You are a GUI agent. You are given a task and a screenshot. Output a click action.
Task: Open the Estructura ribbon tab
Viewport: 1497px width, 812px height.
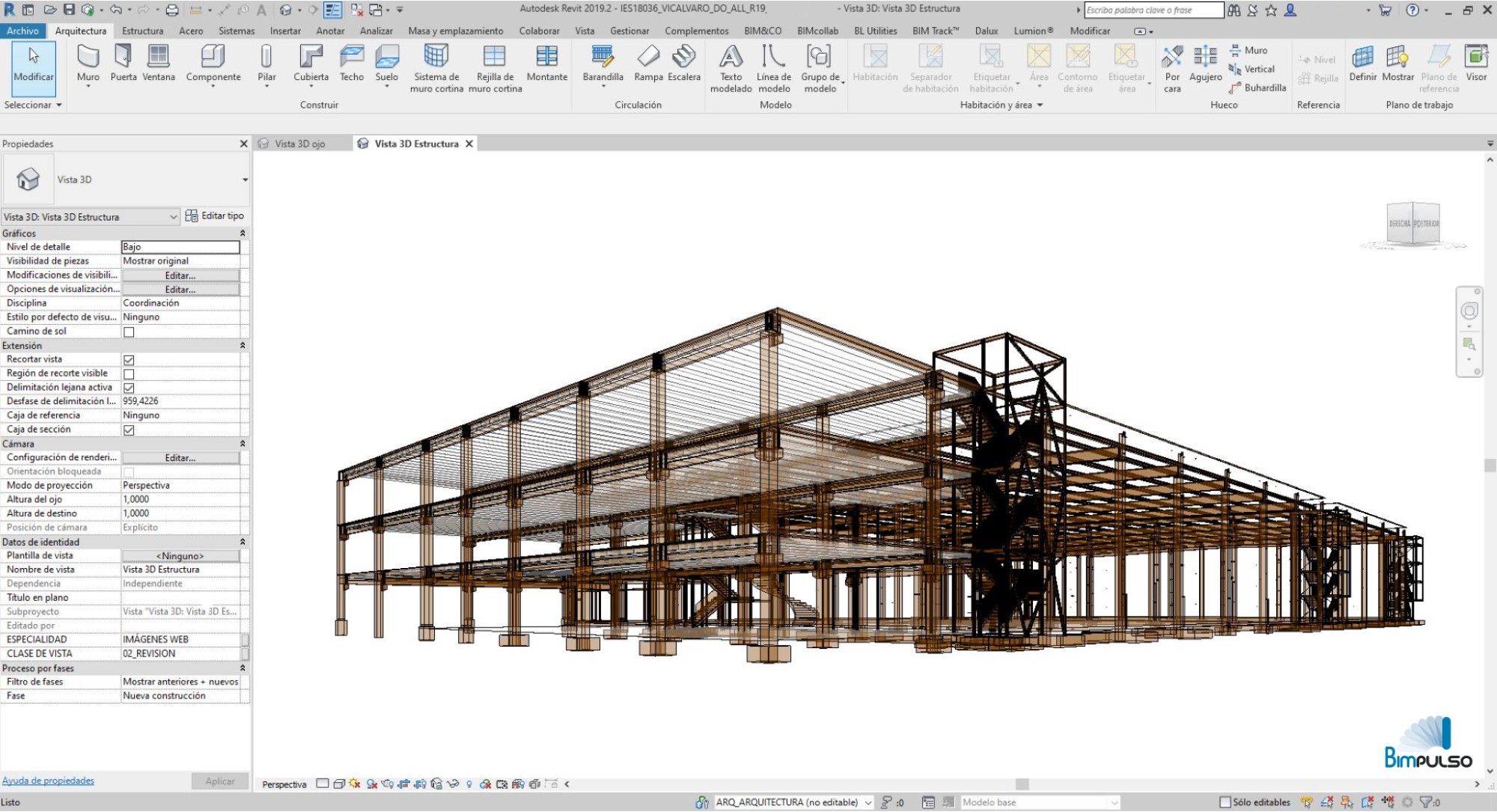[142, 31]
